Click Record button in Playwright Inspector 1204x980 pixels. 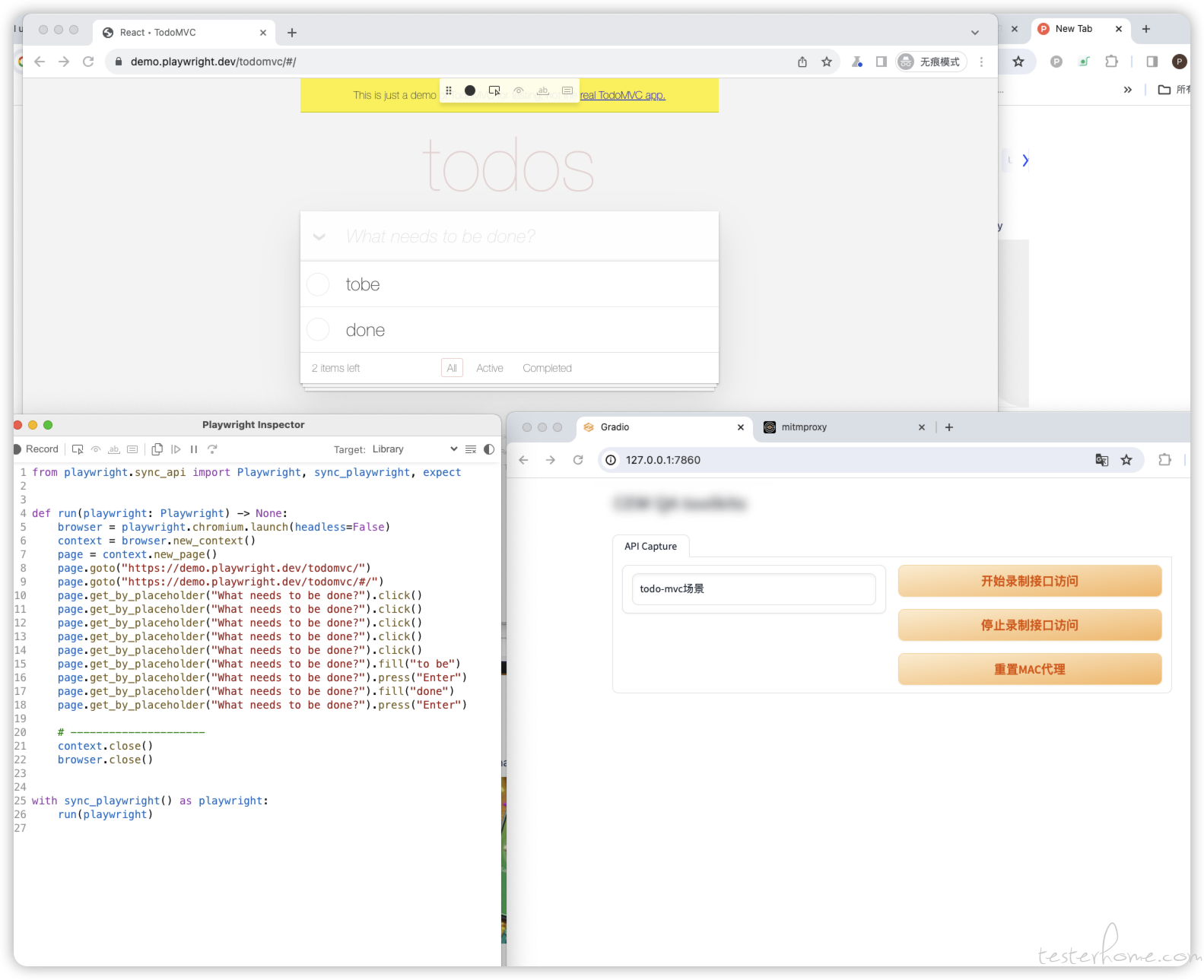point(36,449)
